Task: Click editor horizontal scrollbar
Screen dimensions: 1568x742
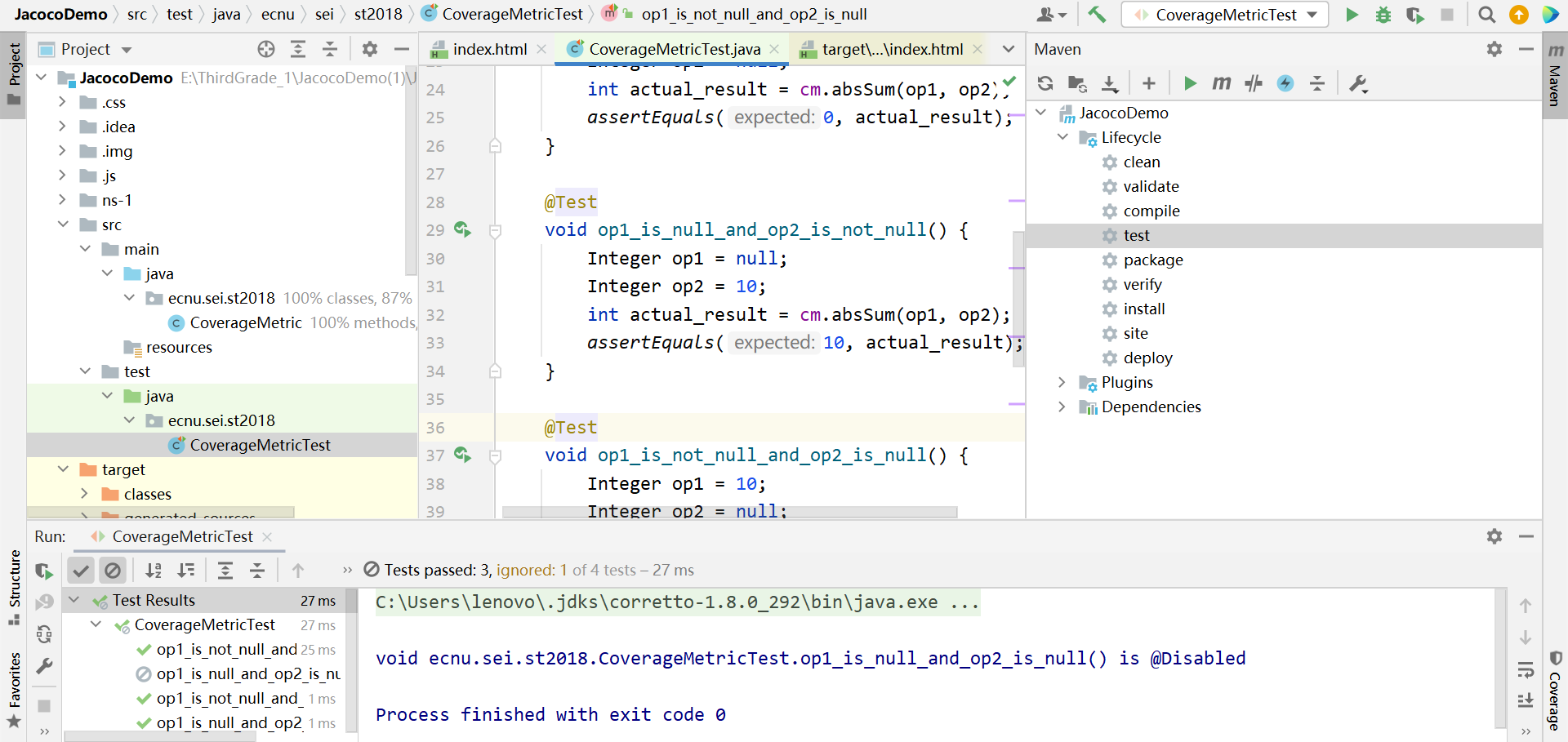Action: click(729, 512)
